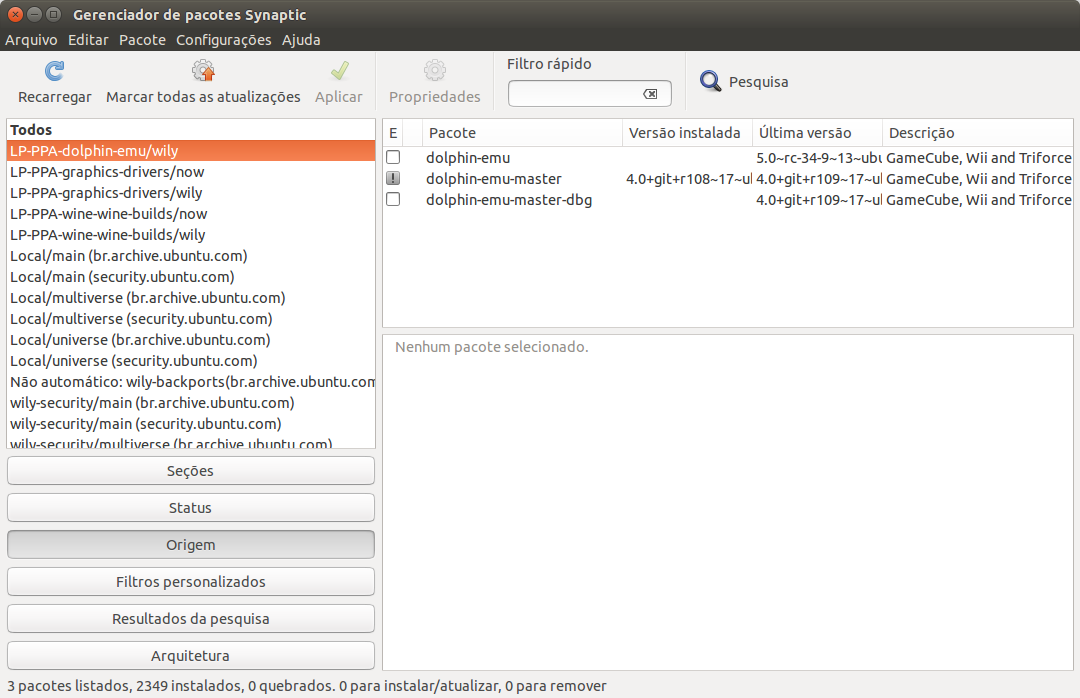Viewport: 1080px width, 698px height.
Task: Click the Recarregar reload icon
Action: click(53, 70)
